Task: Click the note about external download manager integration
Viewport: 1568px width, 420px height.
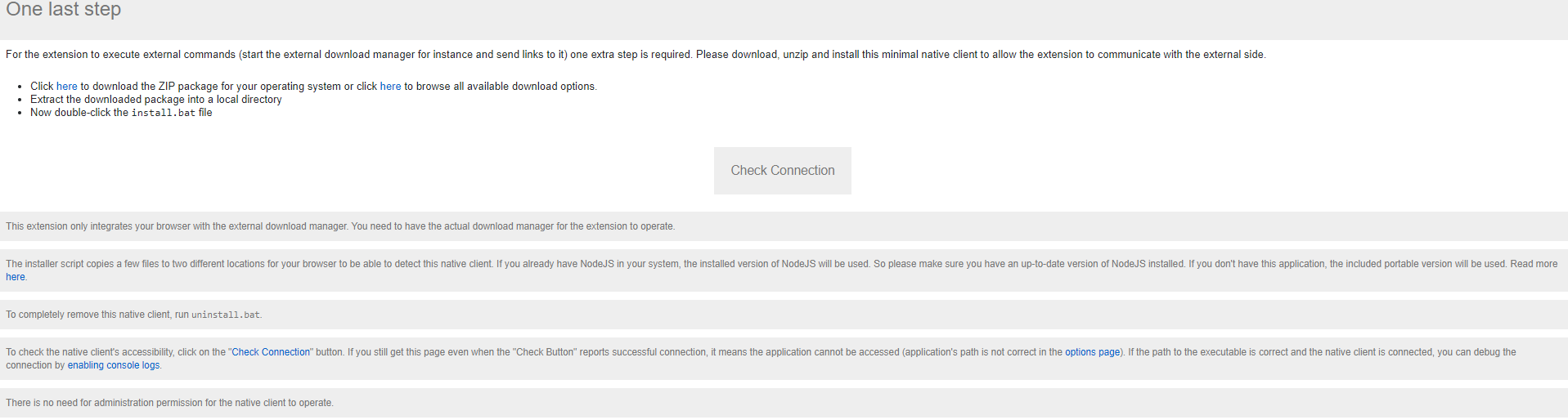Action: point(340,226)
